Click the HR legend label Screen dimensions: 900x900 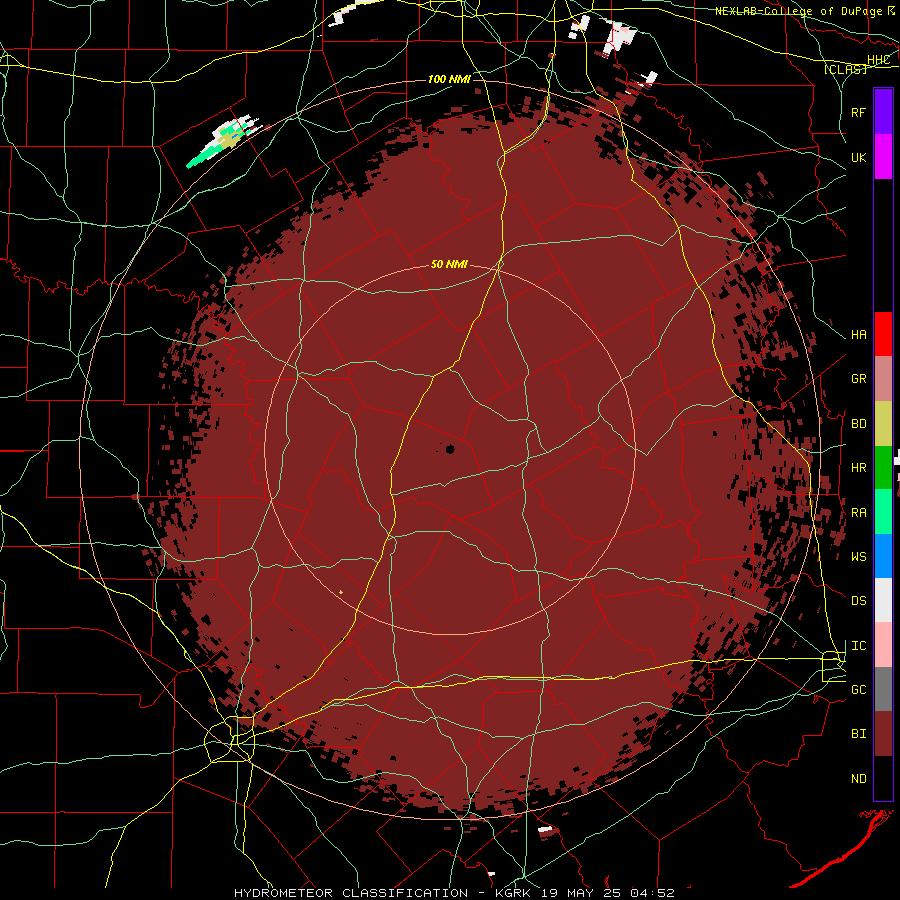pyautogui.click(x=859, y=468)
